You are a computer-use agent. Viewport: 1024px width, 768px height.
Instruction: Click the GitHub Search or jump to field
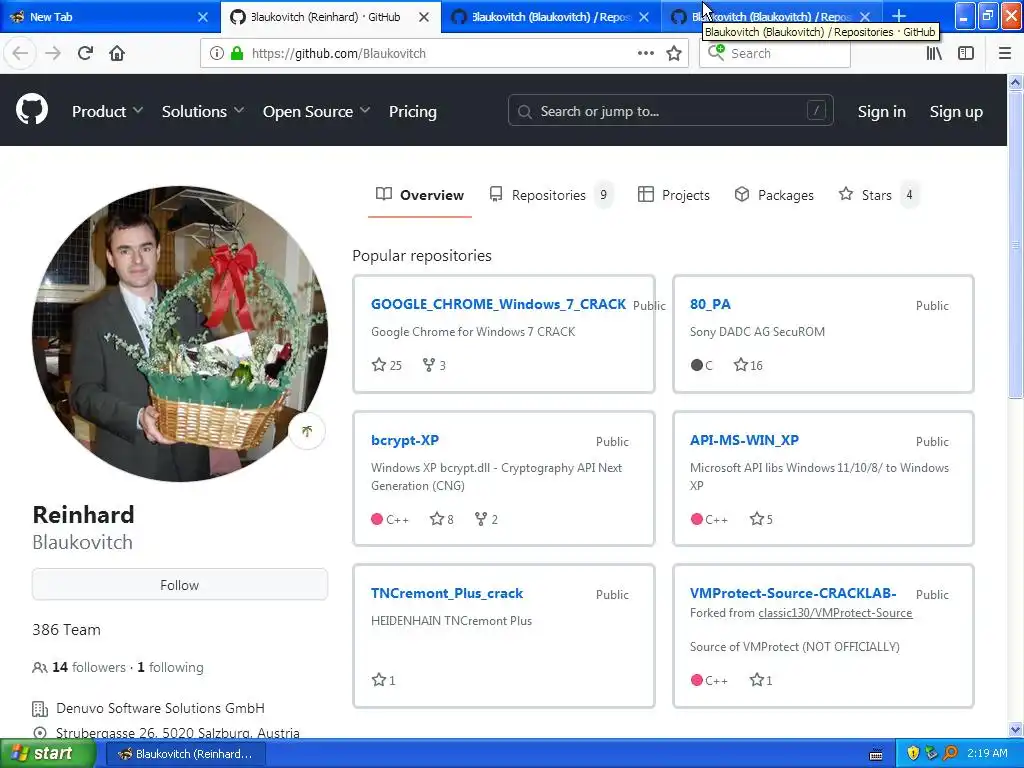point(671,111)
